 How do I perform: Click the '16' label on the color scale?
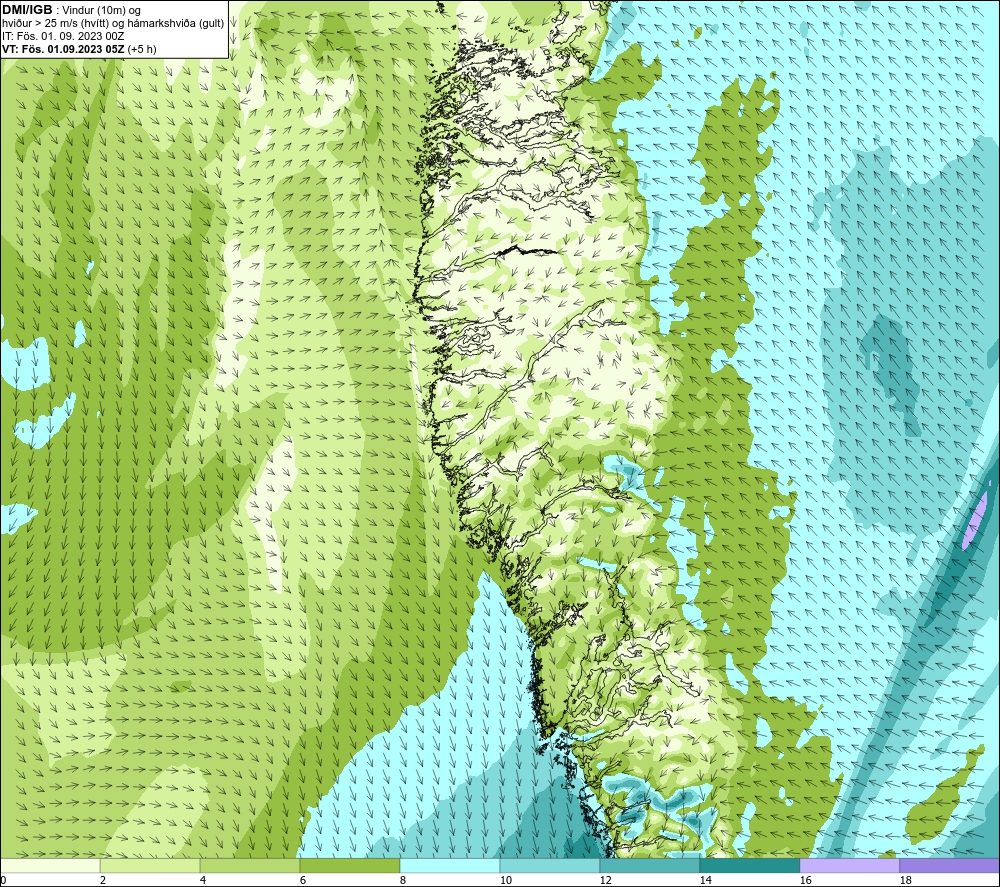tap(805, 881)
